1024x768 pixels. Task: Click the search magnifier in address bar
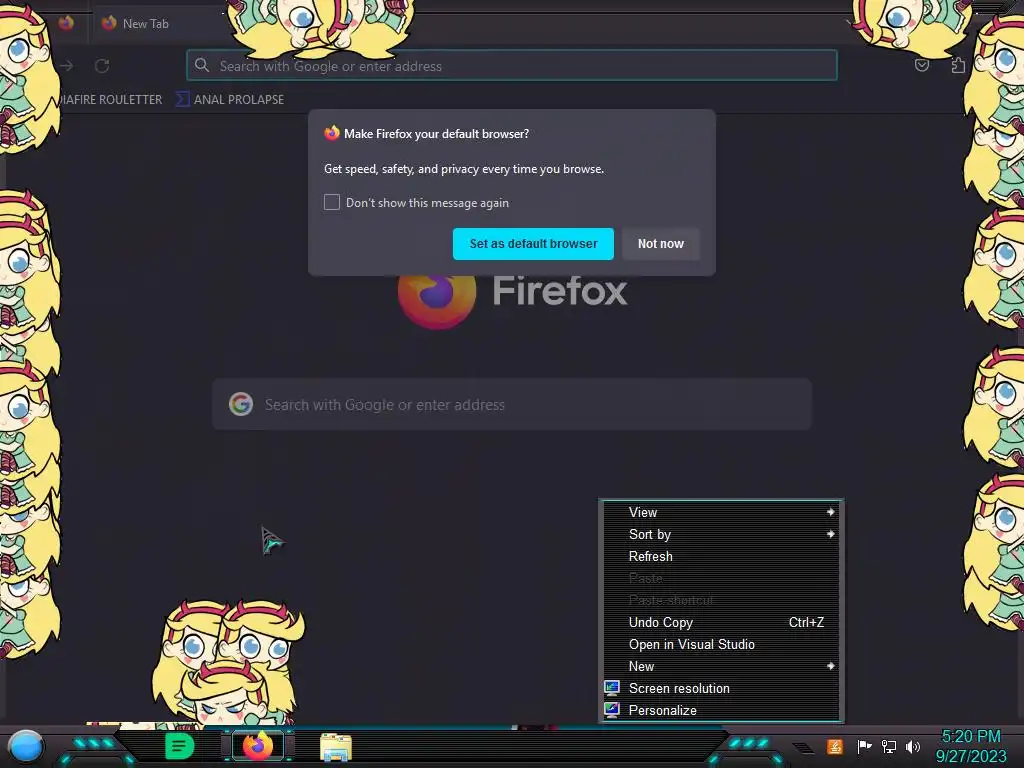pyautogui.click(x=202, y=65)
